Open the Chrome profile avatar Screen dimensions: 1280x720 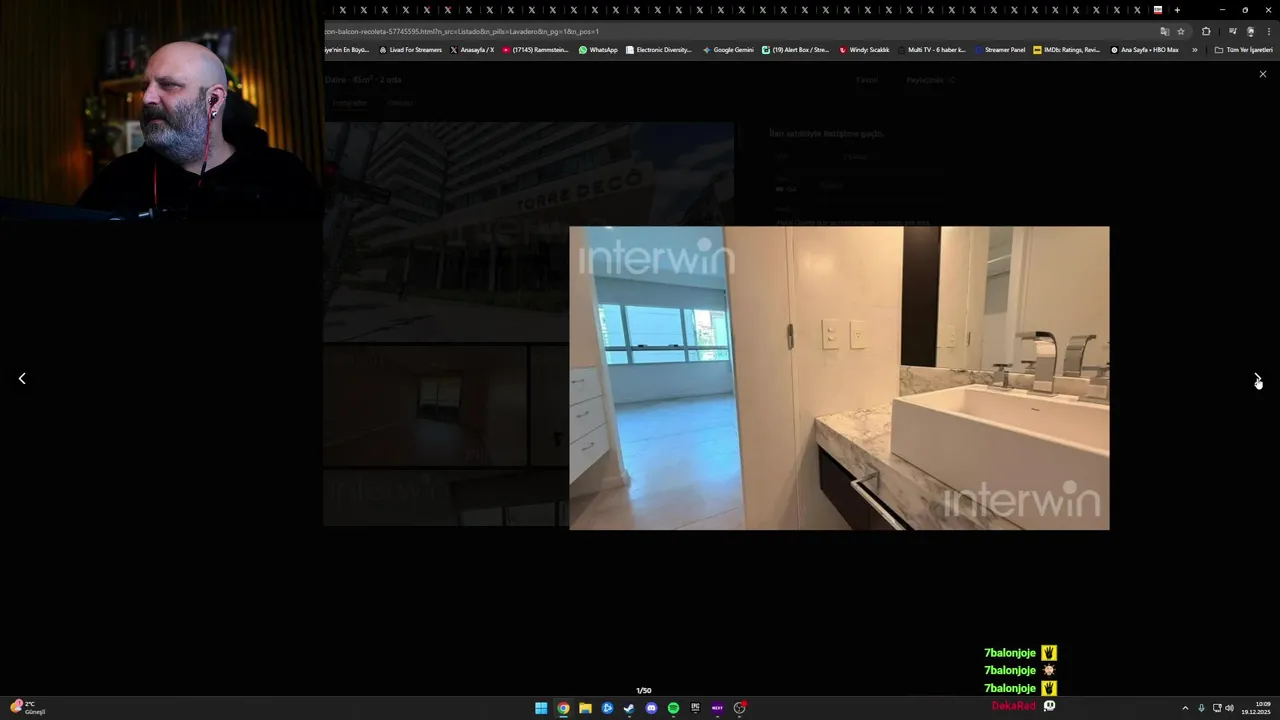pos(1250,31)
